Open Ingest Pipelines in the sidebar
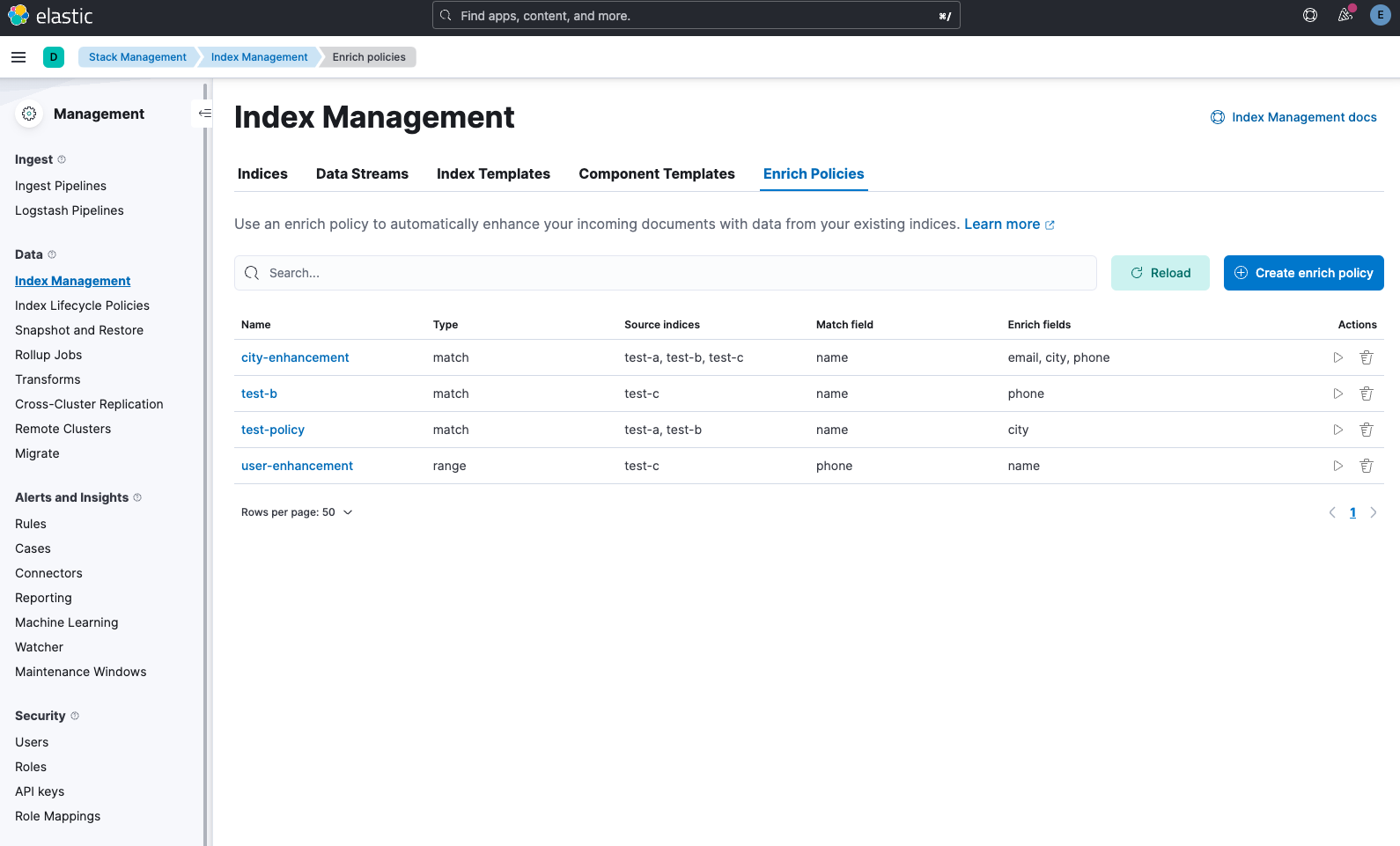 click(x=61, y=186)
